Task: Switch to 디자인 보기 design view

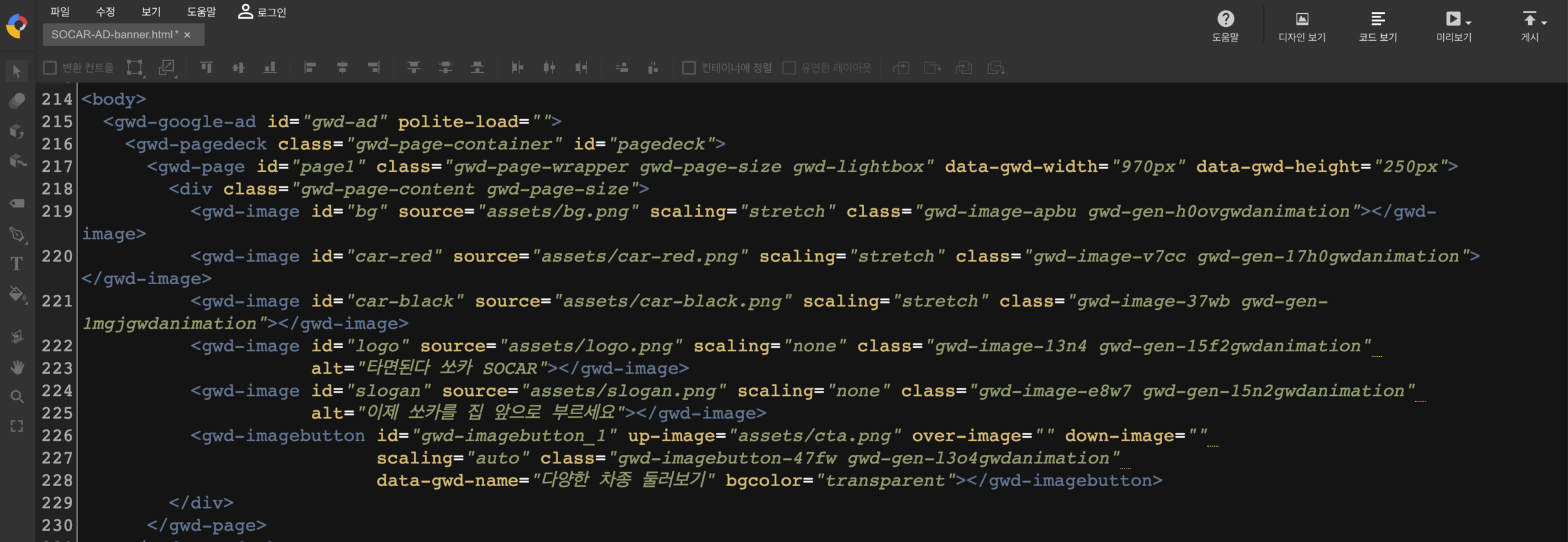Action: pyautogui.click(x=1302, y=27)
